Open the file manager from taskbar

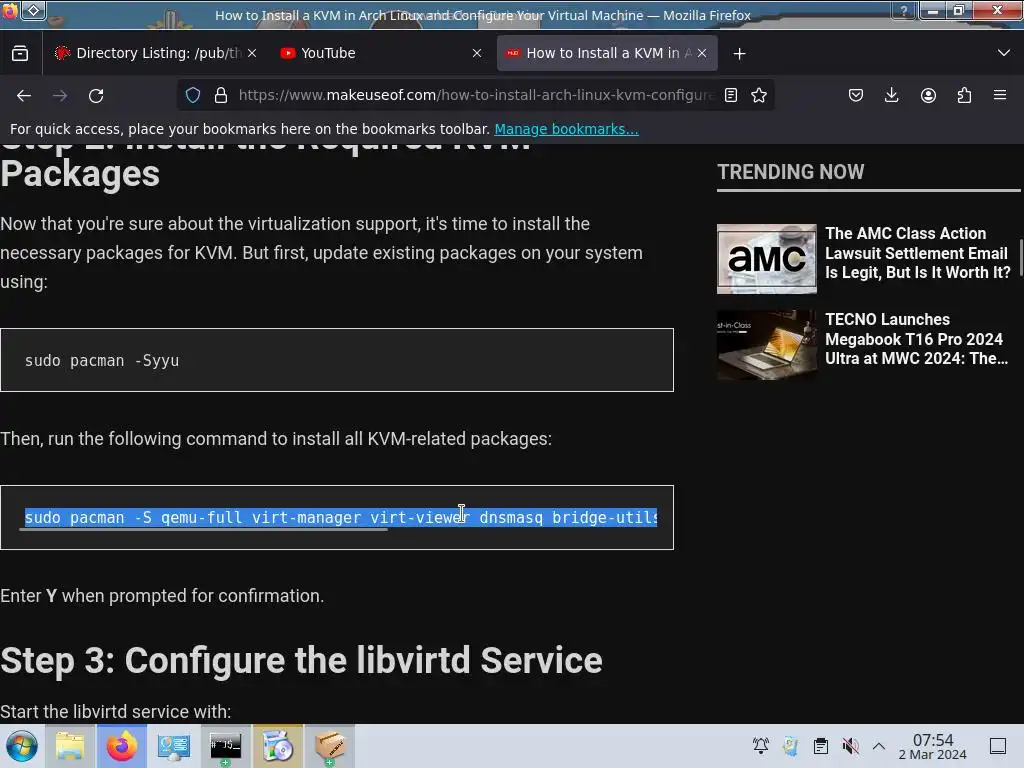pyautogui.click(x=70, y=746)
